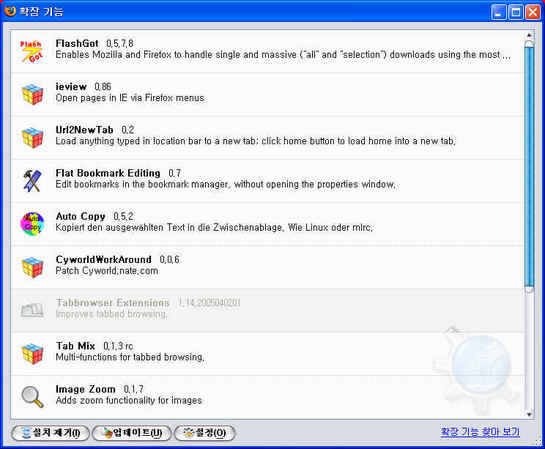Click 'Patch Cyworld.nate.com' description
The height and width of the screenshot is (449, 545).
click(x=107, y=271)
